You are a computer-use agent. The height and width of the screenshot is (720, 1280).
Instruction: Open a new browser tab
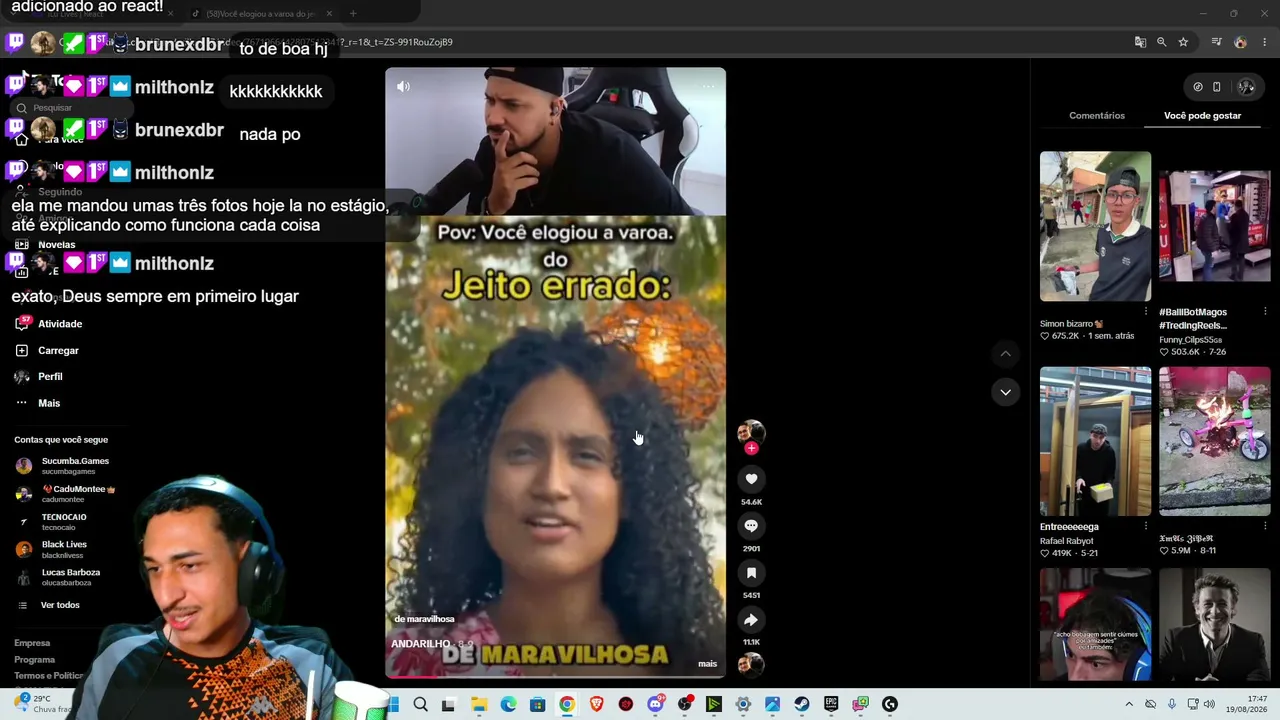[352, 14]
